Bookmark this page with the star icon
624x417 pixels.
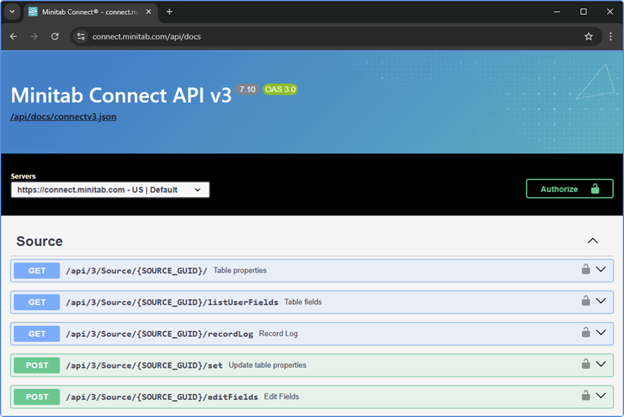[x=588, y=36]
